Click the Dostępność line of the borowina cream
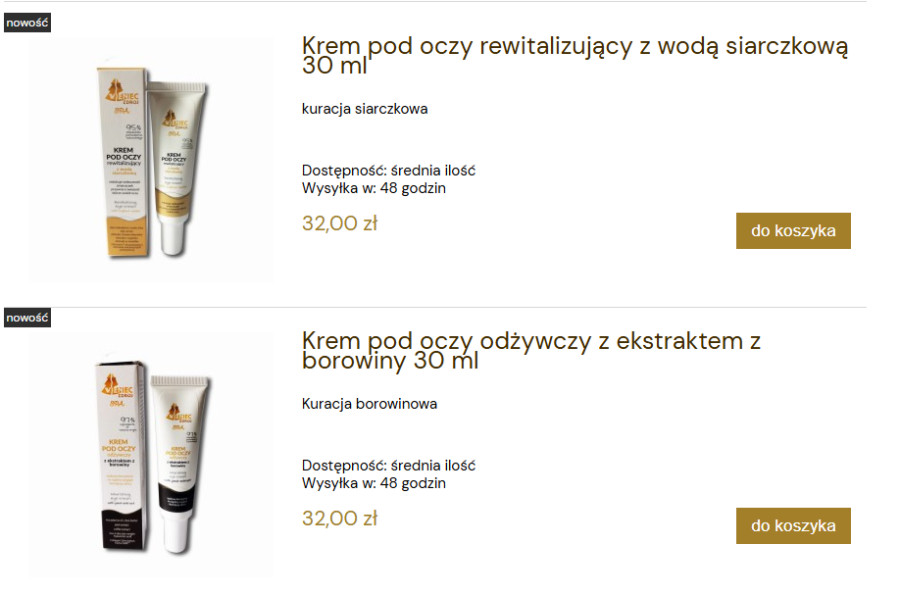 click(x=389, y=466)
